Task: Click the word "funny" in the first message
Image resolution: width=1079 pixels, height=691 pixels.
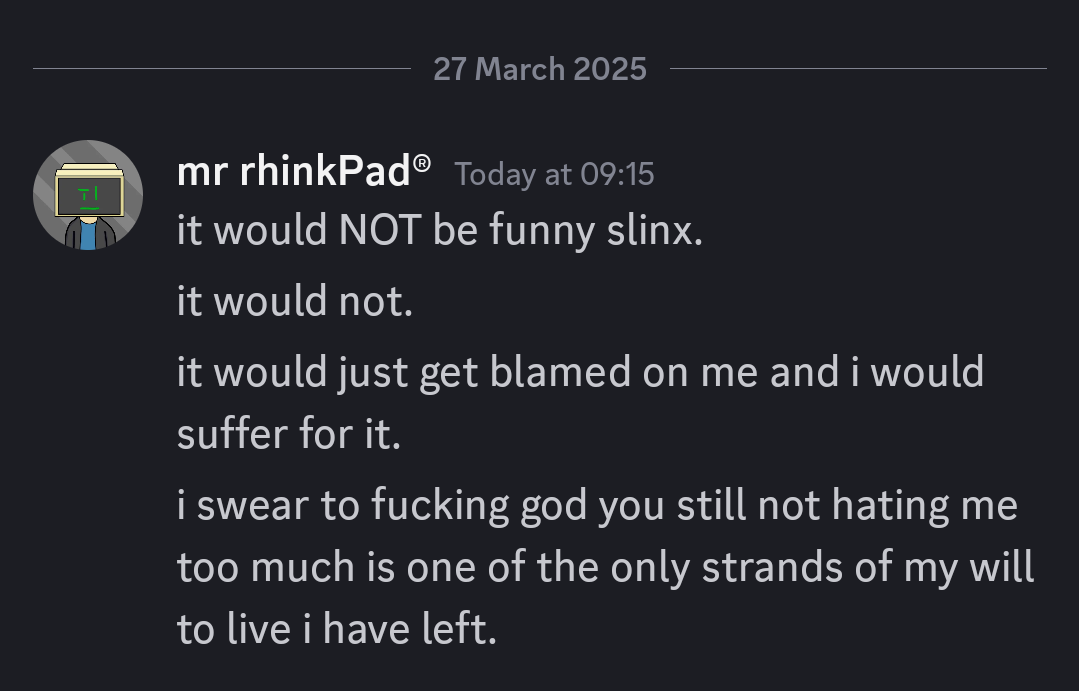Action: (541, 231)
